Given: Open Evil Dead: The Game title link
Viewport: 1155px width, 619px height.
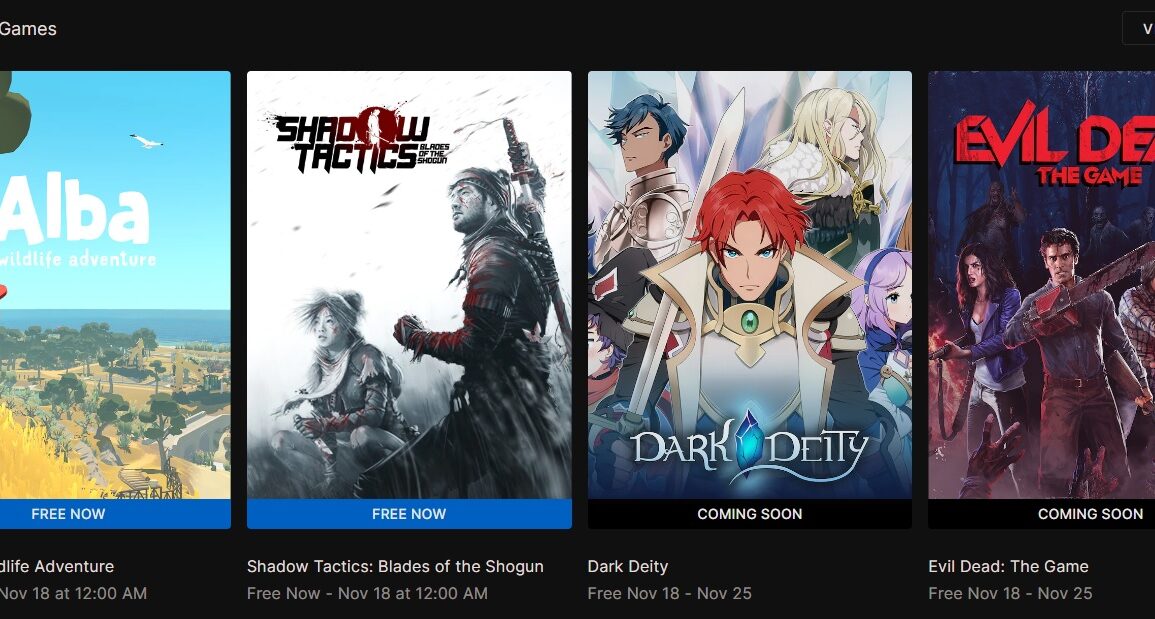Looking at the screenshot, I should point(1008,567).
